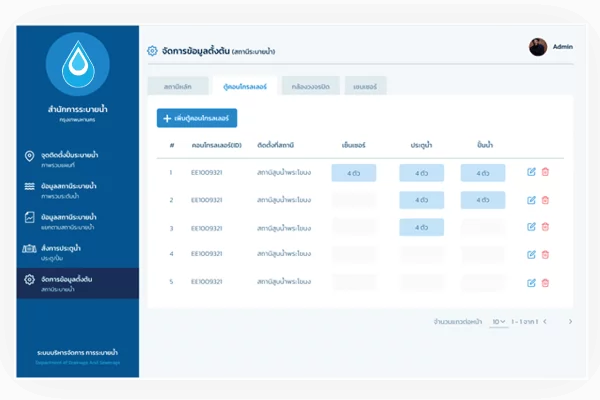Screen dimensions: 600x400
Task: Open the third tab next to ตู้คอนโทรลเลอร์
Action: tap(309, 86)
